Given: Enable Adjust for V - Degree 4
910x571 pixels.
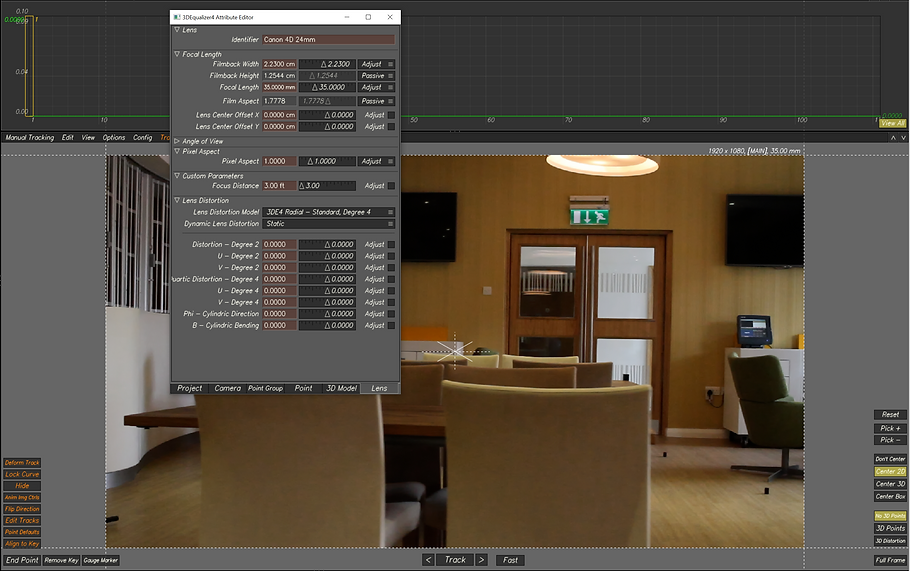Looking at the screenshot, I should (391, 302).
